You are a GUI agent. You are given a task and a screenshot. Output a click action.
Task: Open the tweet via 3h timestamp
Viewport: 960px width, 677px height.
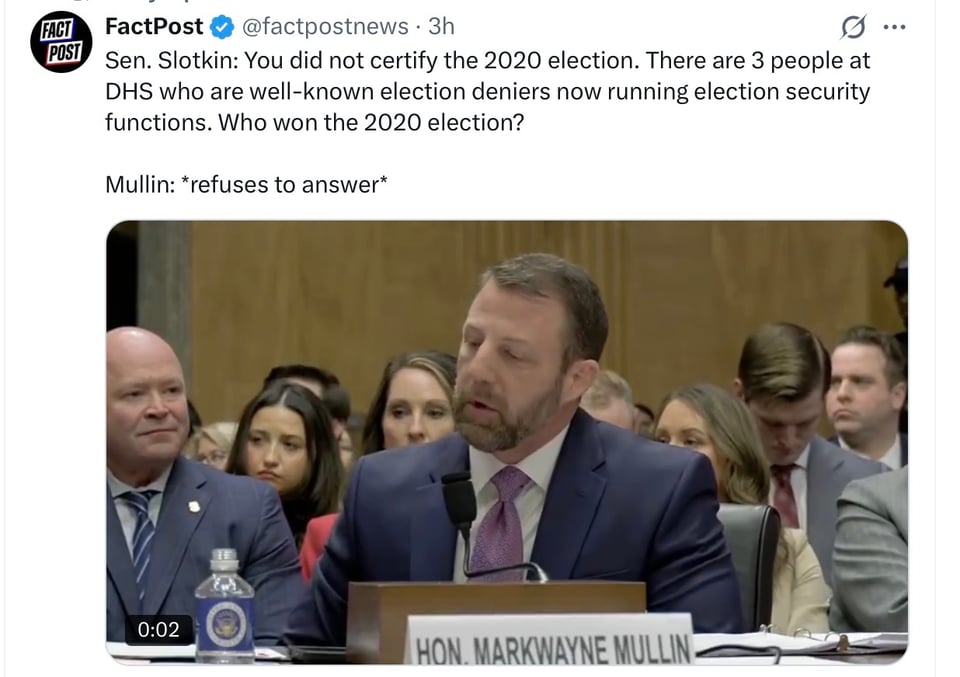[x=441, y=27]
